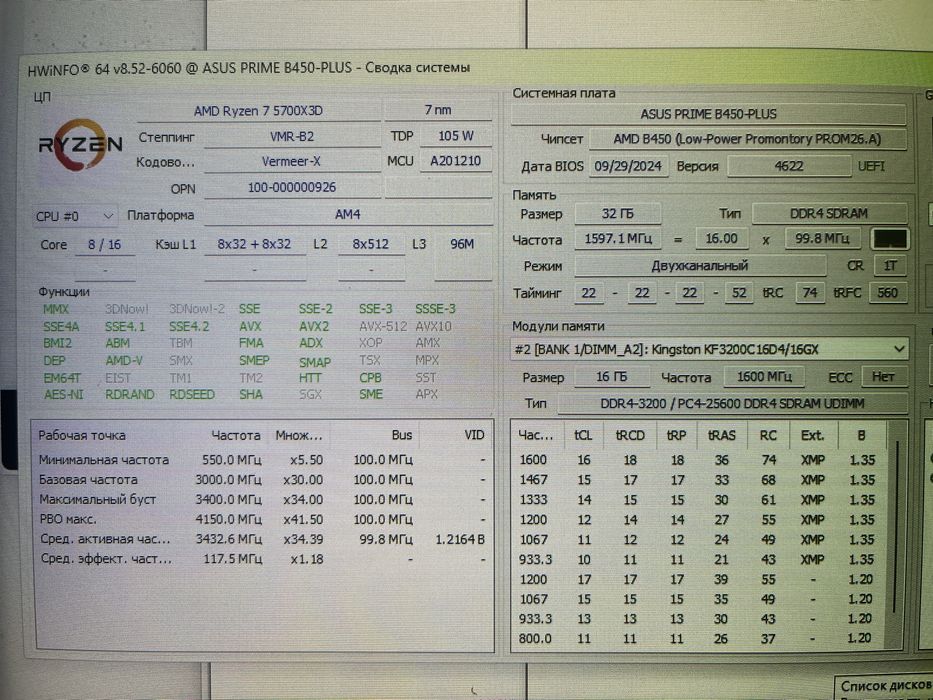Click the AVX2 feature flag
Image resolution: width=933 pixels, height=700 pixels.
tap(314, 326)
